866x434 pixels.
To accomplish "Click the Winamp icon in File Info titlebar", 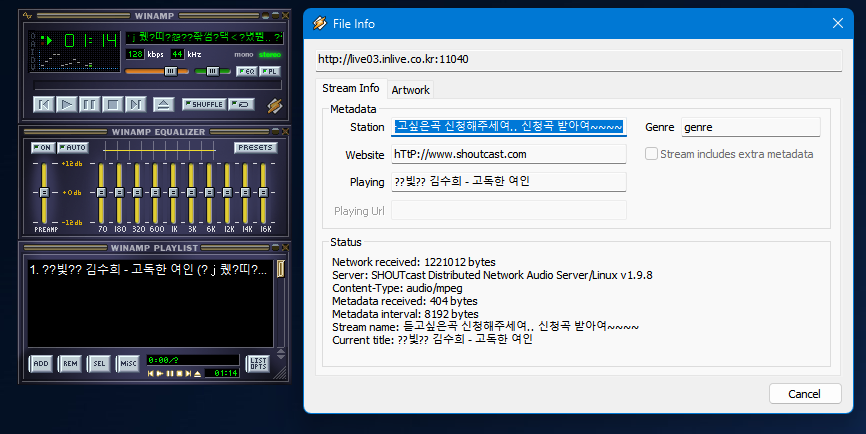I will [320, 23].
